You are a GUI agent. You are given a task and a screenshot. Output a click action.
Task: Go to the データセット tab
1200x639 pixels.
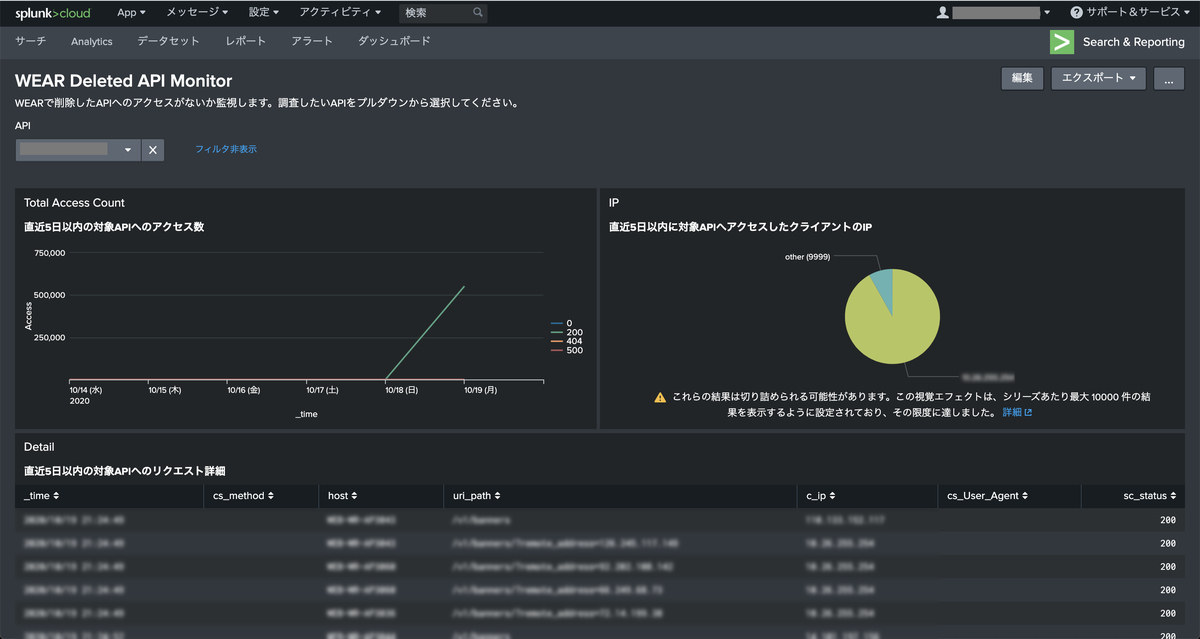click(x=168, y=42)
